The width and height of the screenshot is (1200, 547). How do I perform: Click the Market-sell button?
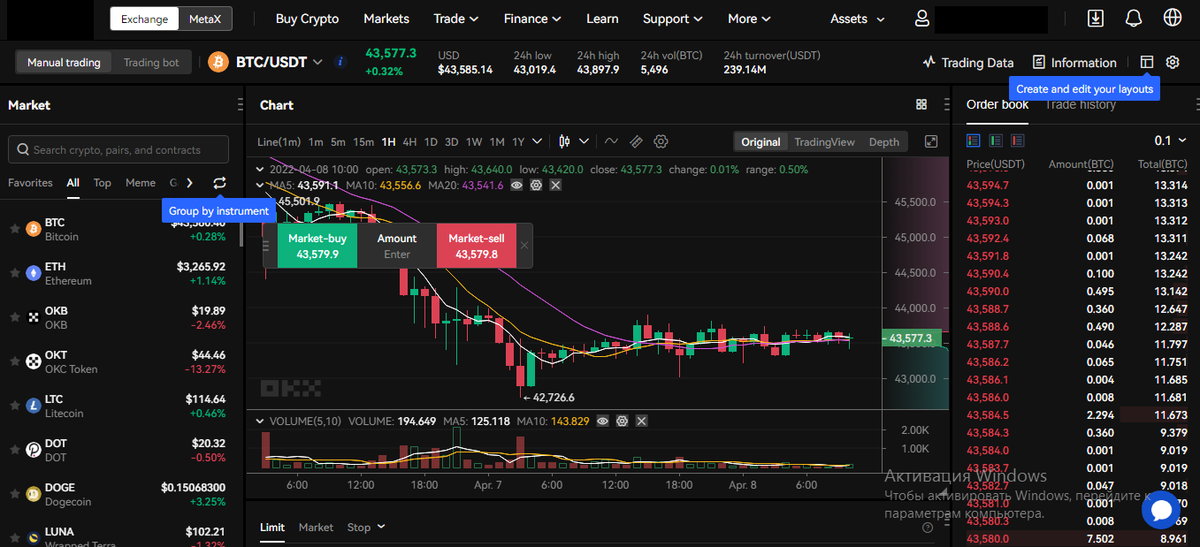476,246
